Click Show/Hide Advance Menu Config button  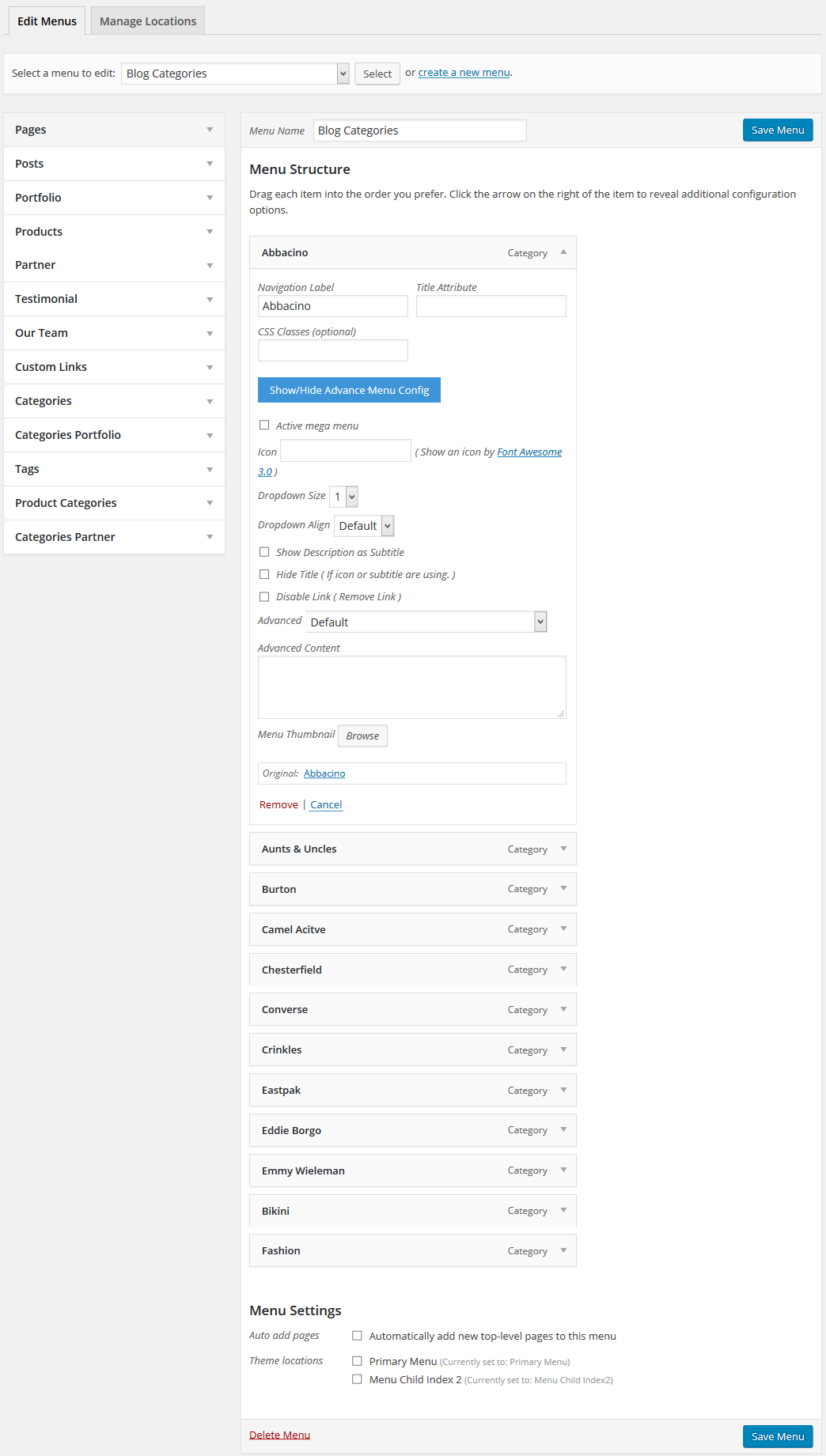[x=349, y=390]
